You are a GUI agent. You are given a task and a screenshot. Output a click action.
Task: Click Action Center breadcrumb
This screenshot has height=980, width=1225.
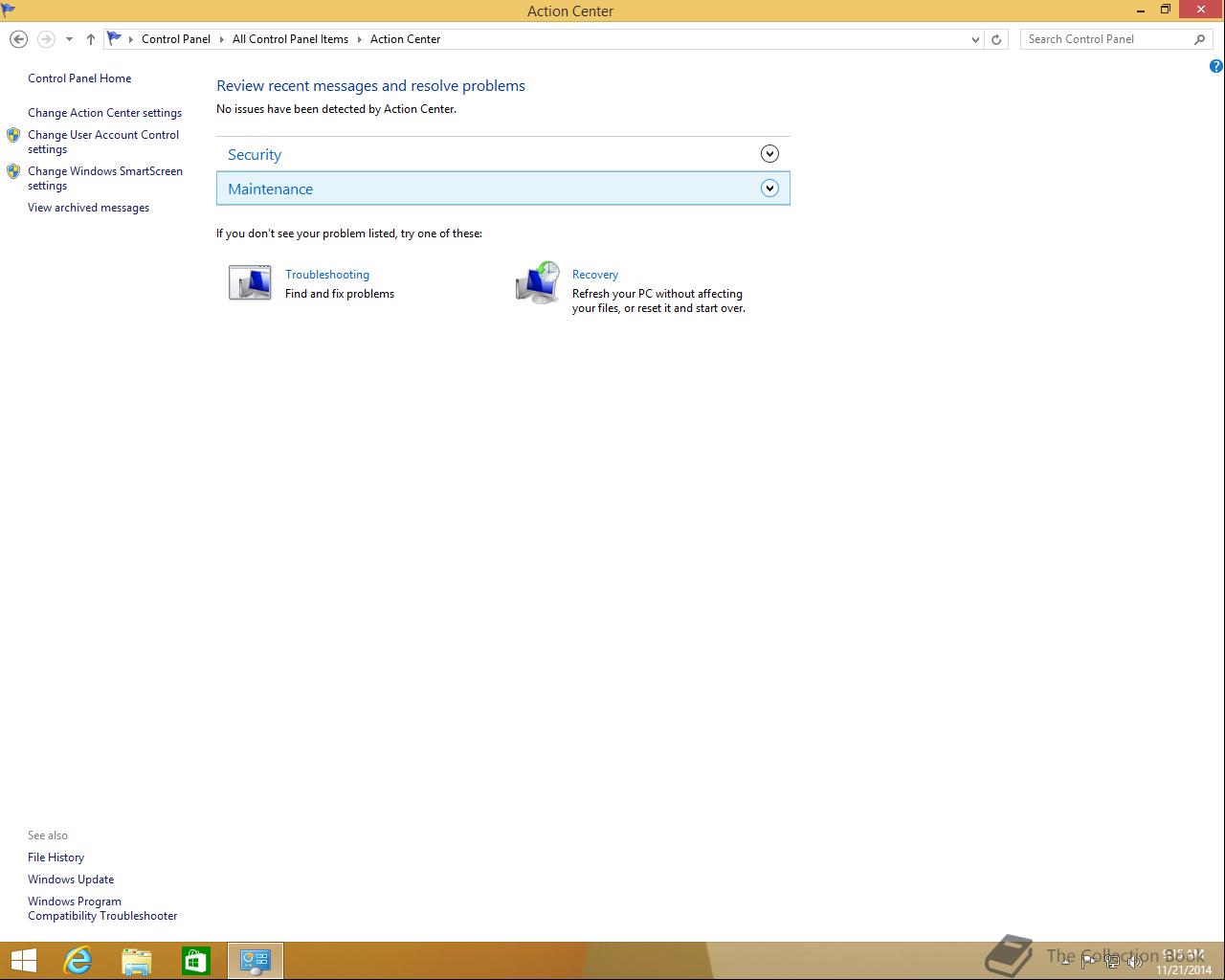[x=405, y=39]
